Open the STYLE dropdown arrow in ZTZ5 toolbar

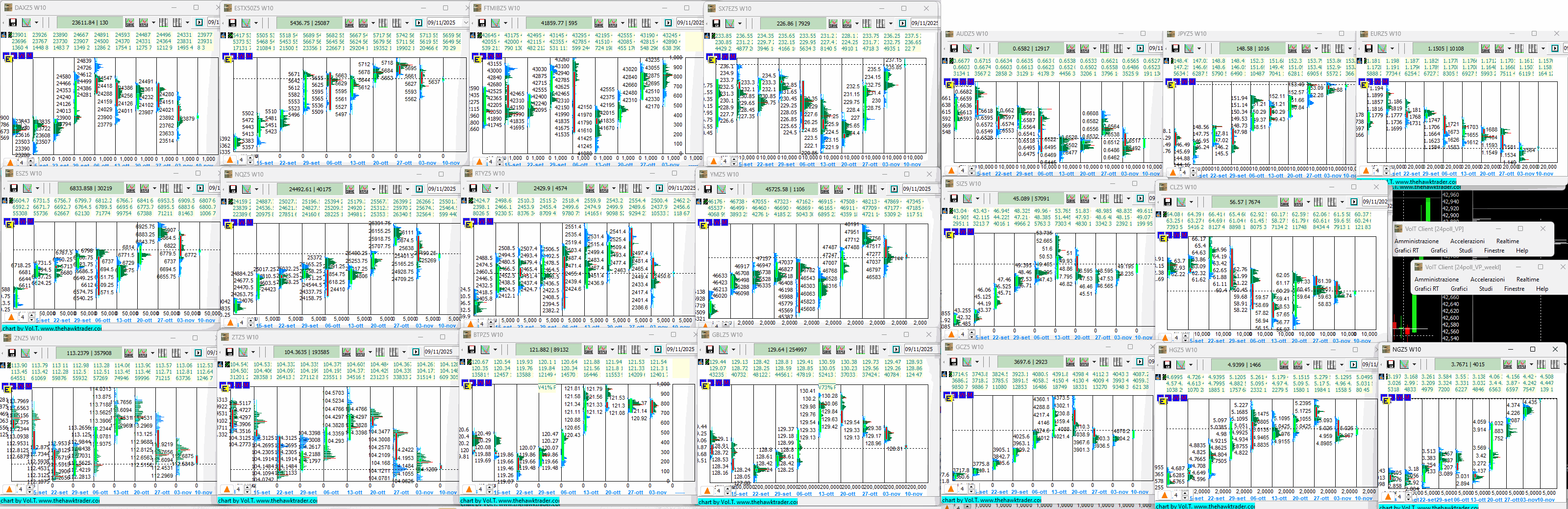click(372, 353)
